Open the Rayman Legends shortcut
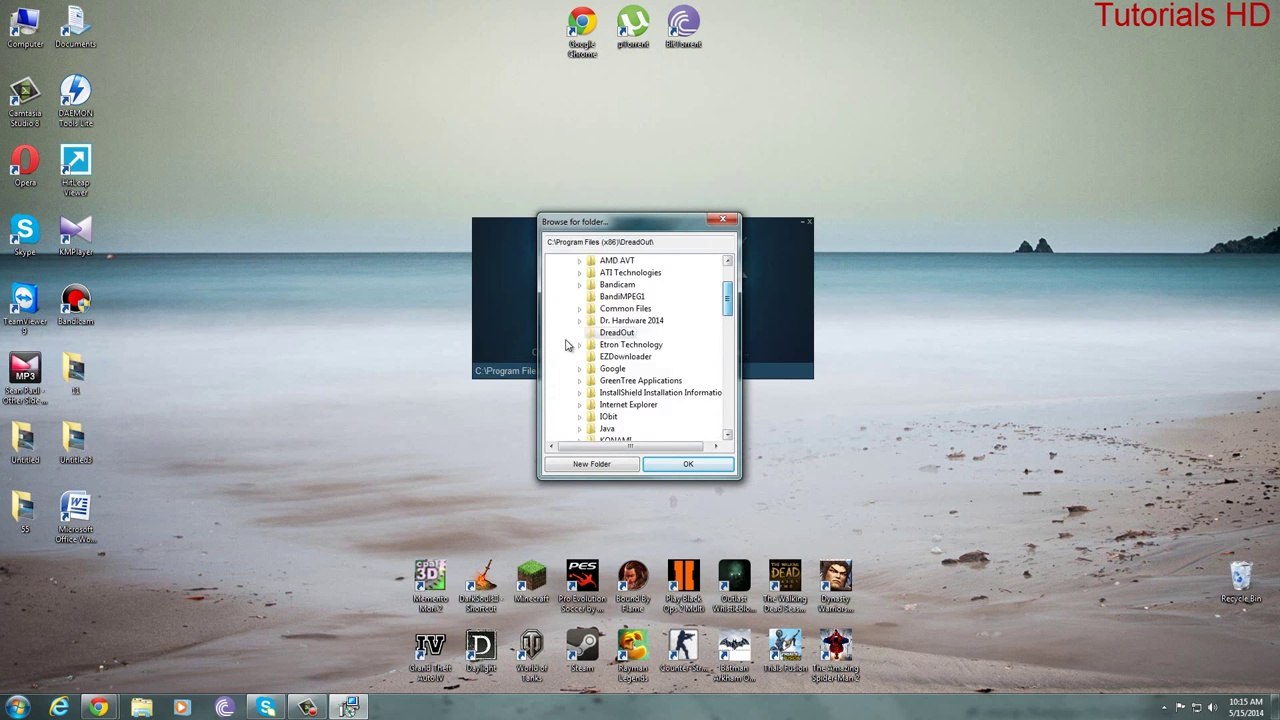Viewport: 1280px width, 720px height. point(633,657)
